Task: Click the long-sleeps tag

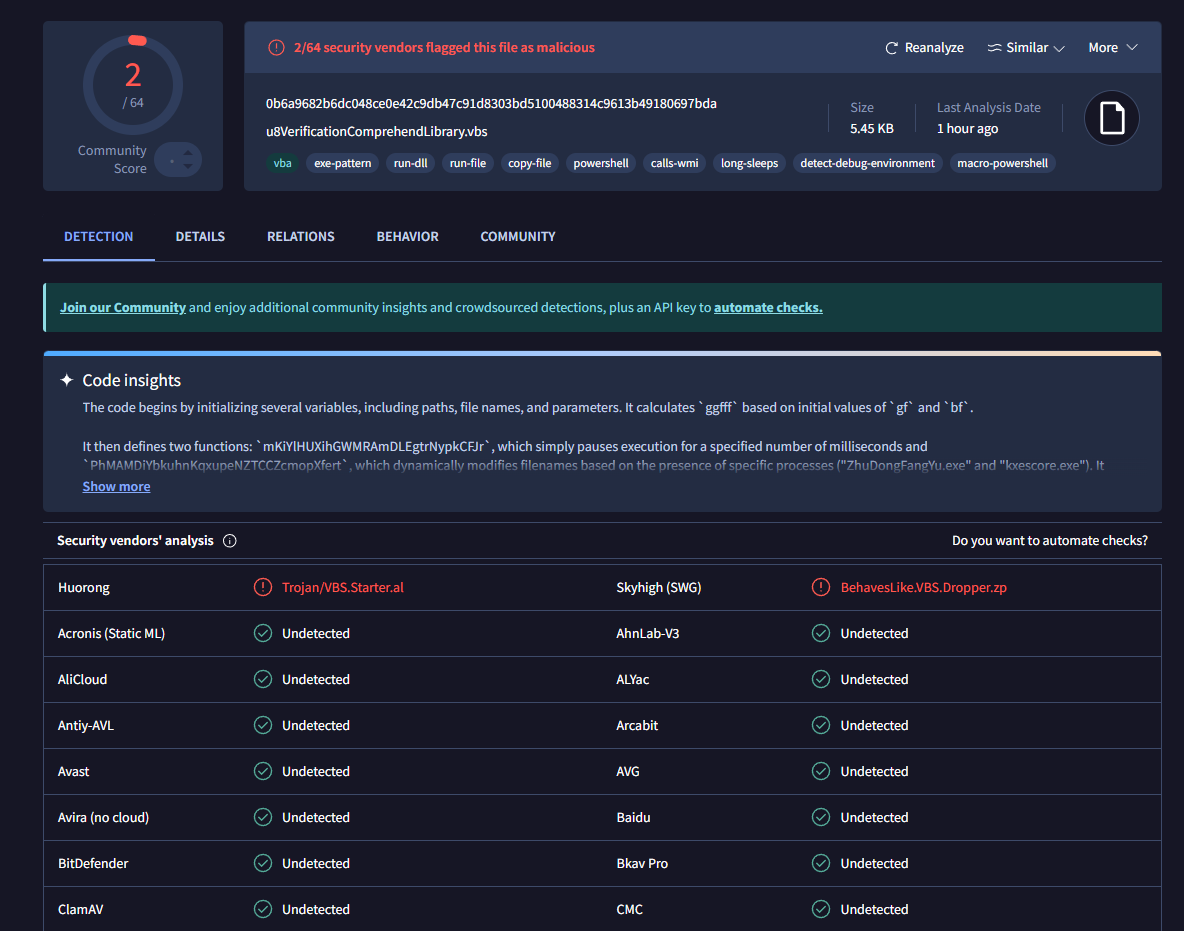Action: point(749,163)
